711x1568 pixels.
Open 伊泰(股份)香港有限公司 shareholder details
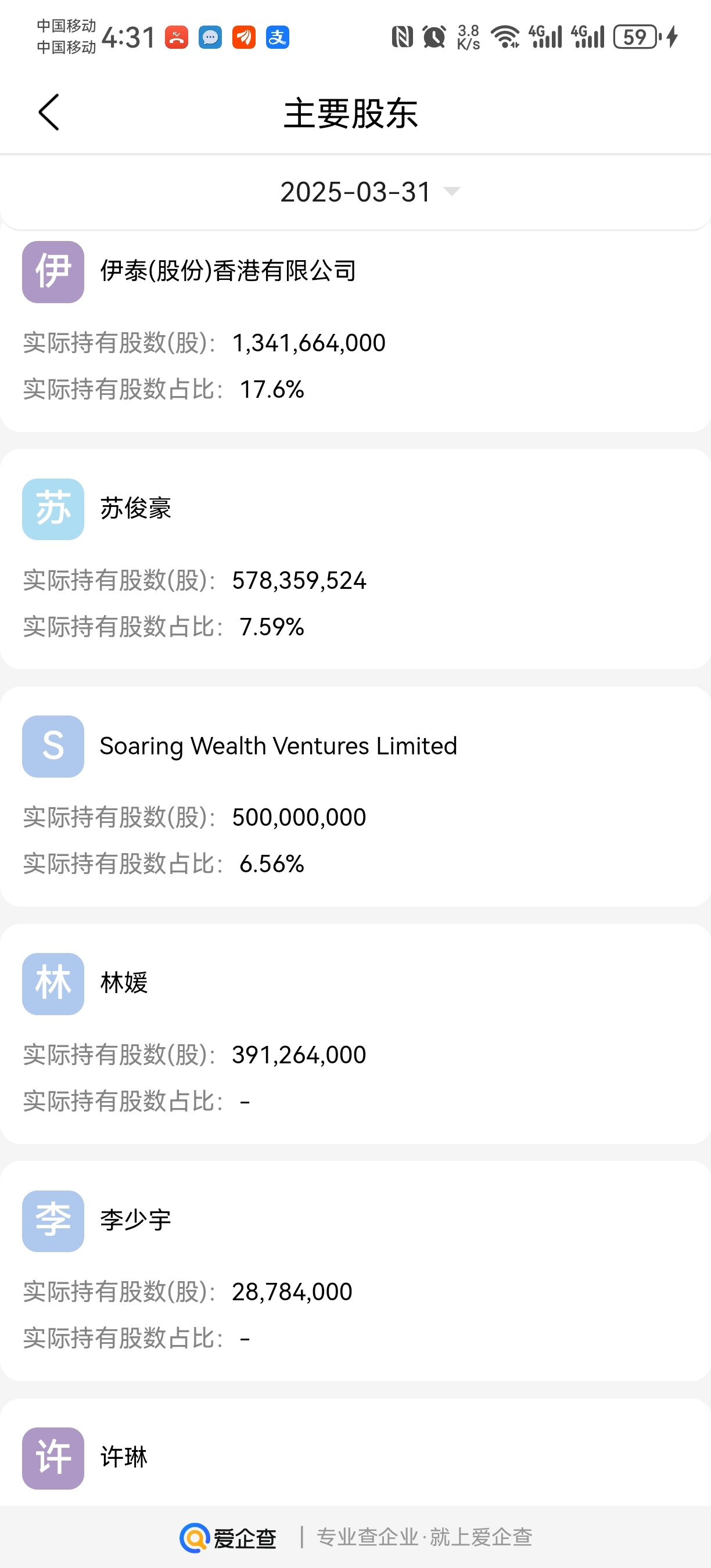[228, 271]
